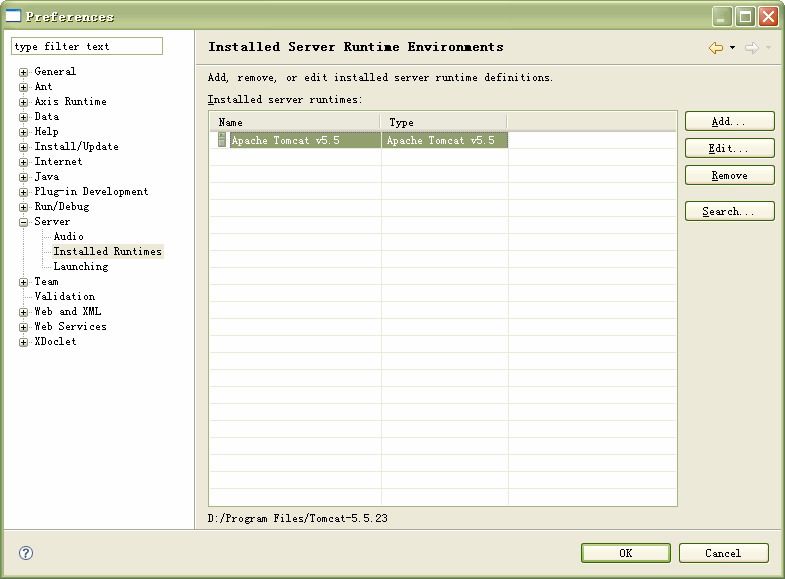Select the Web and XML category label

(x=68, y=311)
